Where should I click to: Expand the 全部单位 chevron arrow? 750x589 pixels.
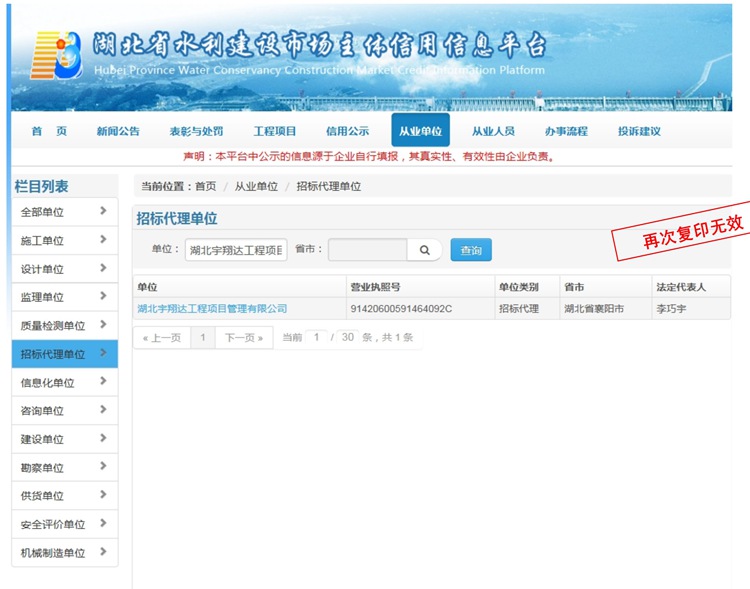103,211
